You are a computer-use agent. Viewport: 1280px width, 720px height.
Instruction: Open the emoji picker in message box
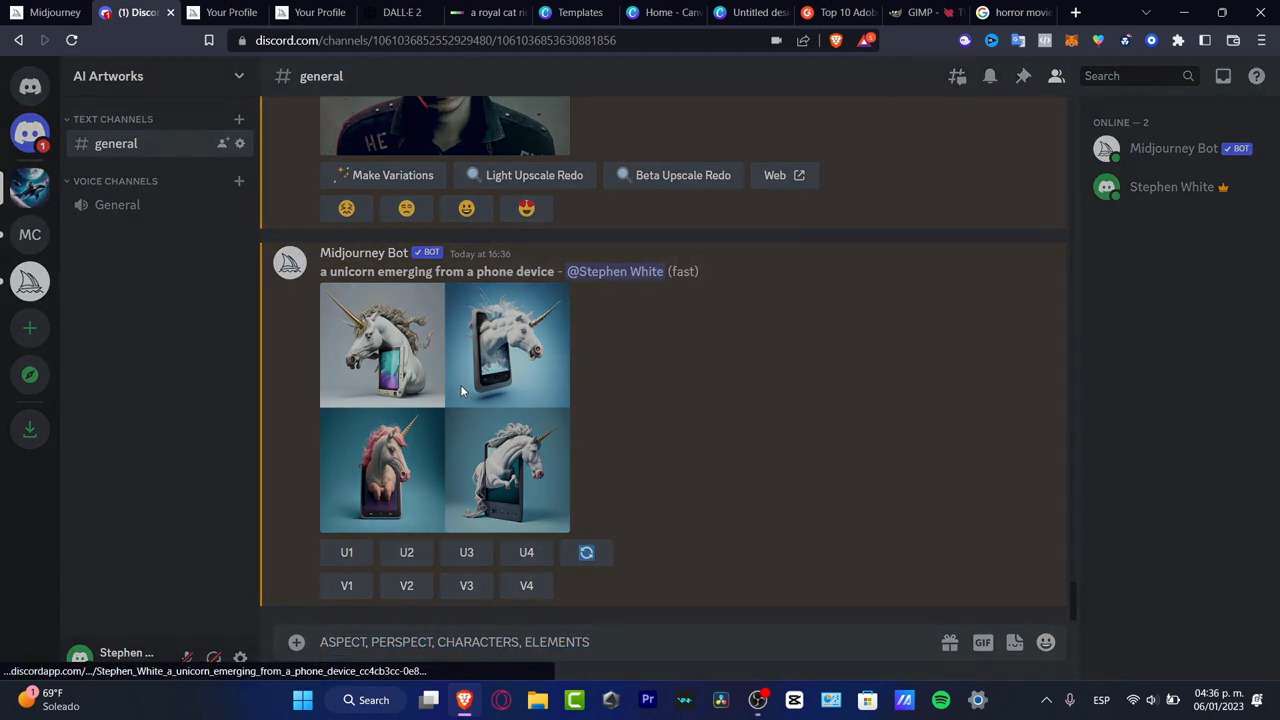(1046, 642)
